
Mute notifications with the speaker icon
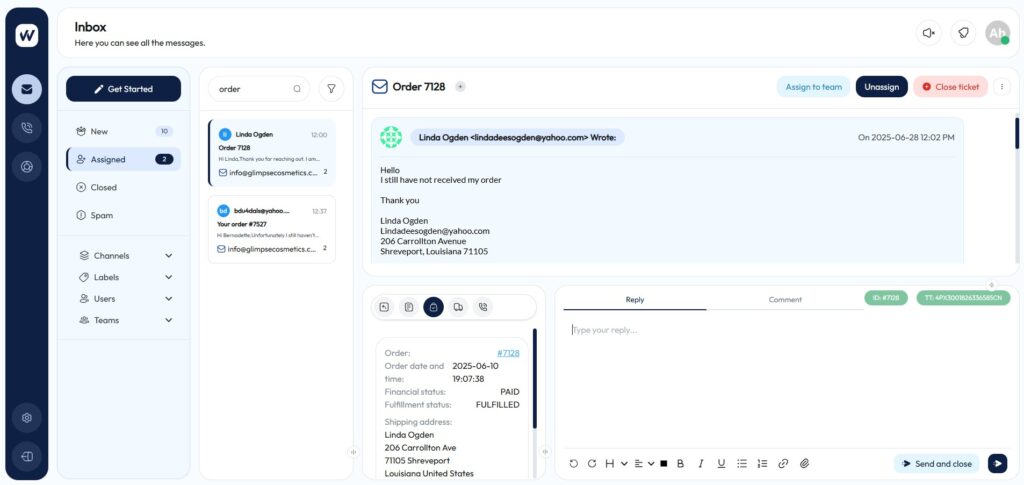coord(928,33)
